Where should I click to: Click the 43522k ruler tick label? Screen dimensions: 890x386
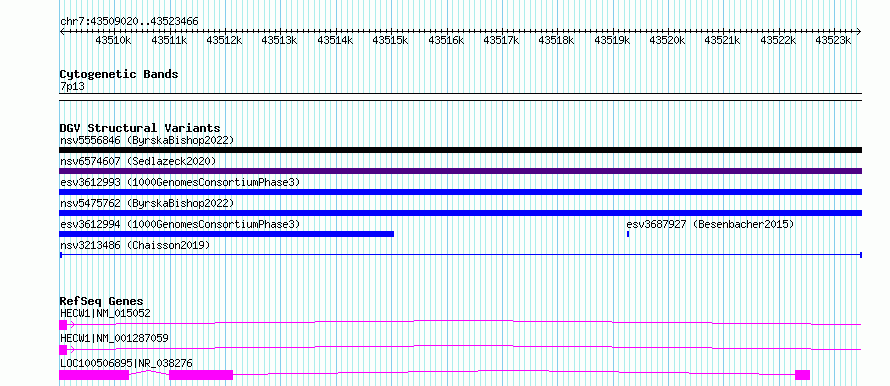pos(778,40)
